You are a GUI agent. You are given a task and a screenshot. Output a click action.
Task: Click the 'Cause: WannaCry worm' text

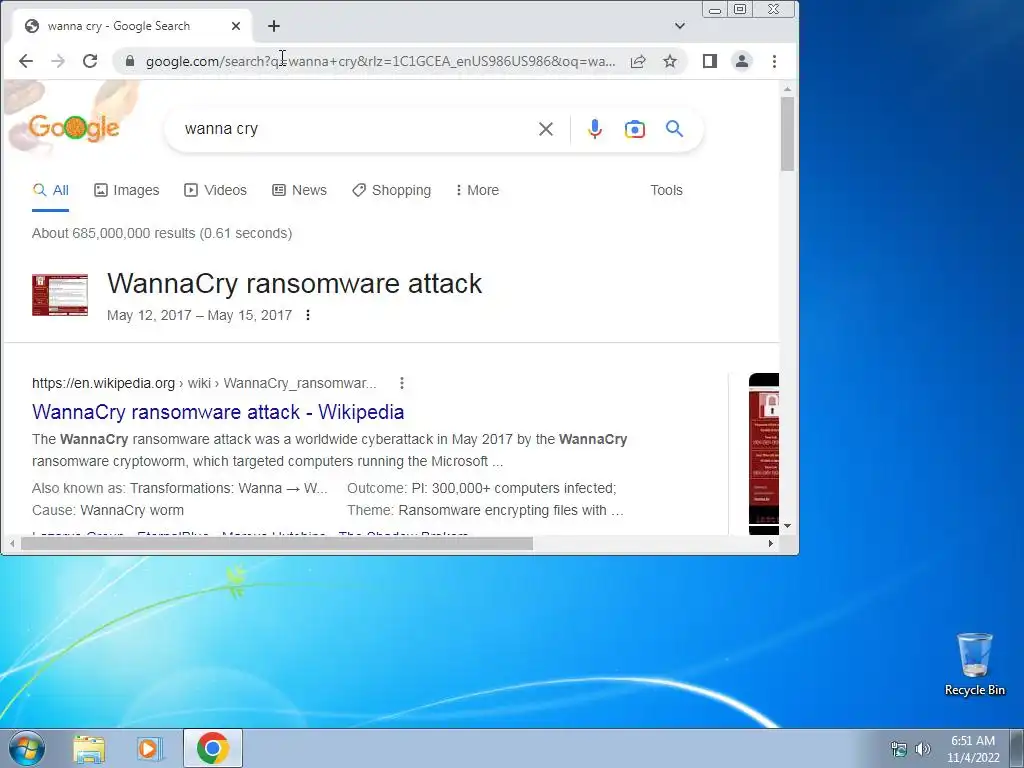[x=108, y=510]
